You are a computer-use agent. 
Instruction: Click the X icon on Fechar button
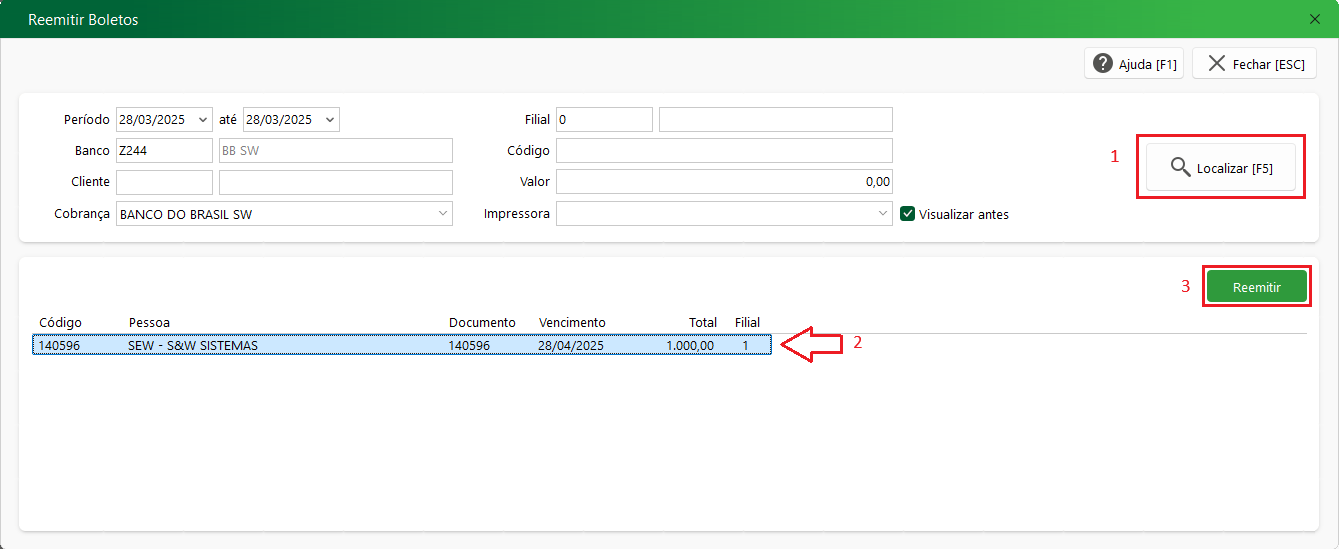click(1216, 64)
